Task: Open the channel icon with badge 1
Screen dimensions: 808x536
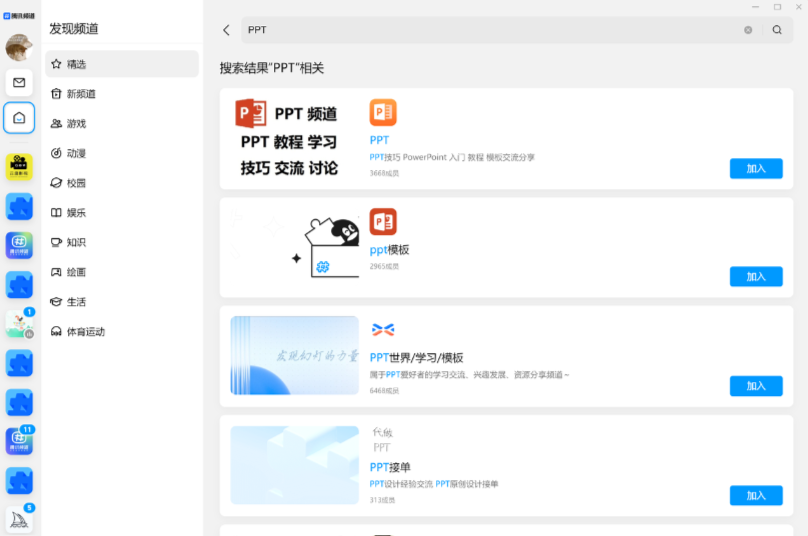Action: (19, 324)
